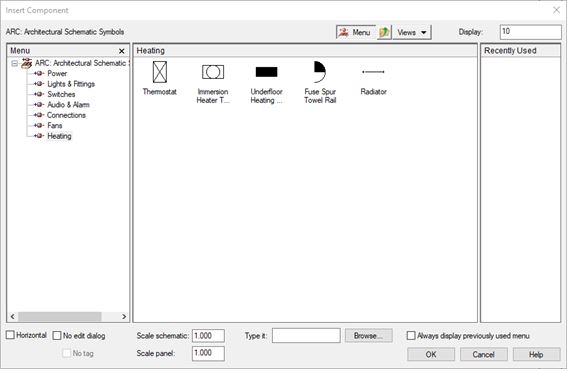Open the Audio & Alarm category
This screenshot has height=371, width=568.
(x=68, y=105)
